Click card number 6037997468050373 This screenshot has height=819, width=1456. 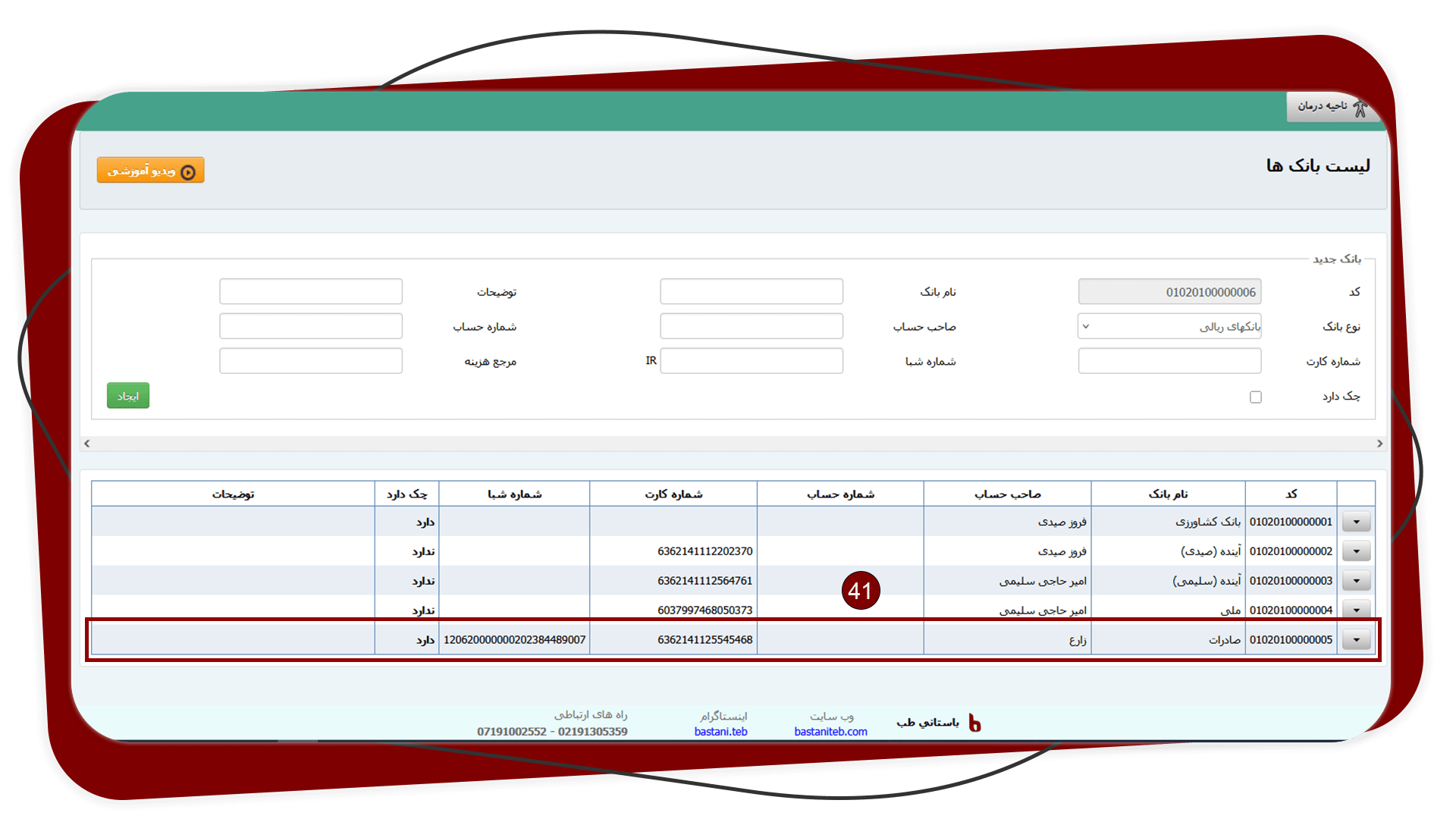[704, 610]
